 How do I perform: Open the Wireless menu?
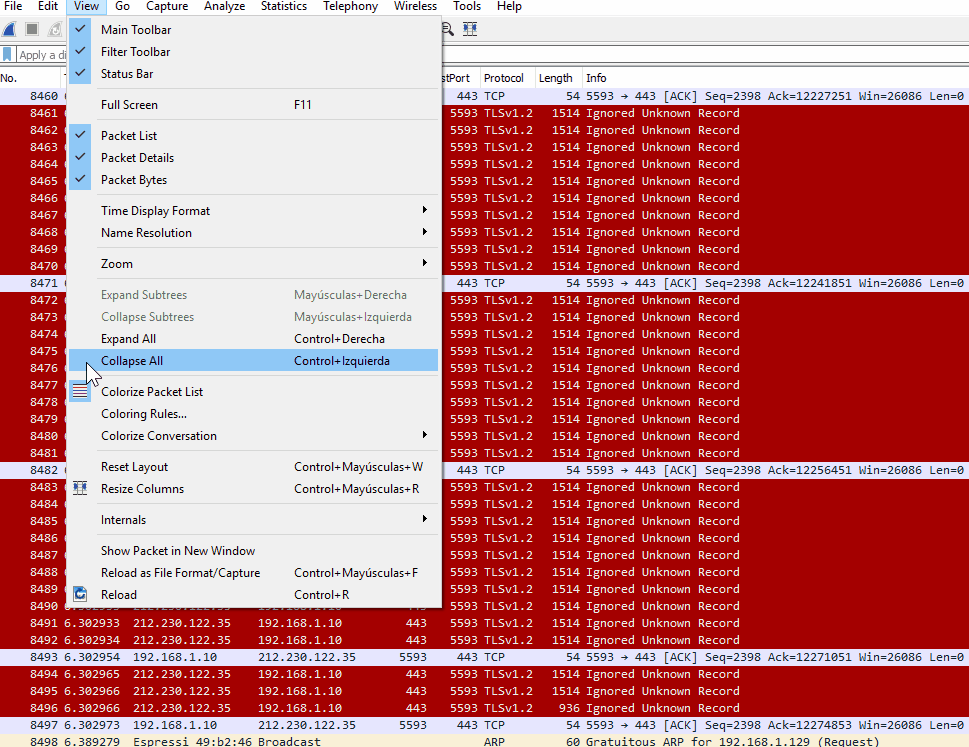(415, 6)
